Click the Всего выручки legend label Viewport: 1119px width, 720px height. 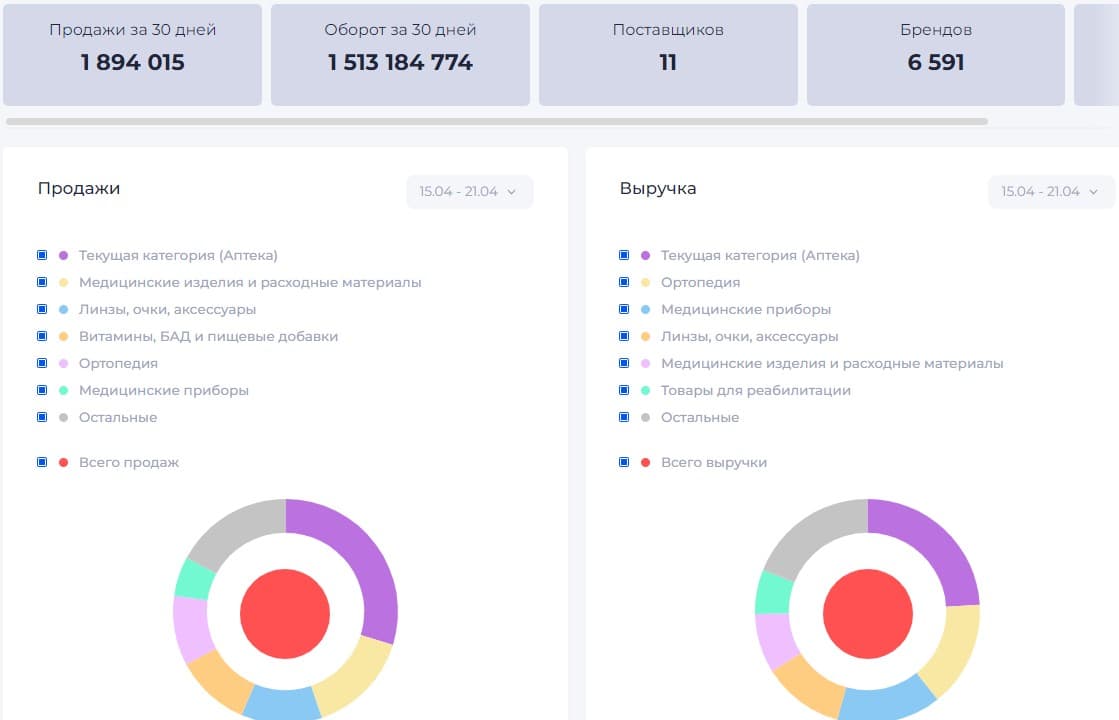[x=714, y=462]
